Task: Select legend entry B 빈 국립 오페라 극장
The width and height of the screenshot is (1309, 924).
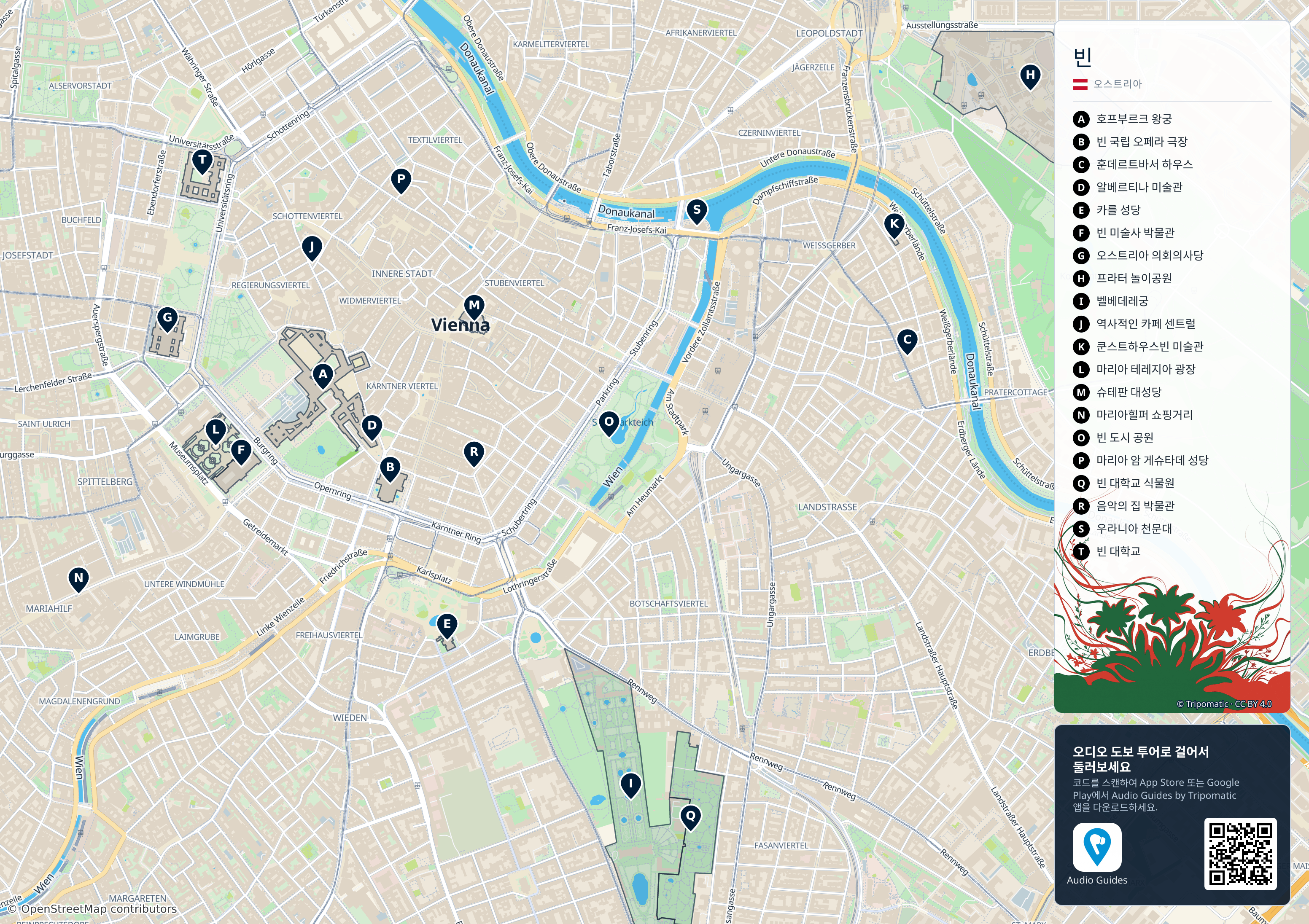Action: click(1130, 142)
